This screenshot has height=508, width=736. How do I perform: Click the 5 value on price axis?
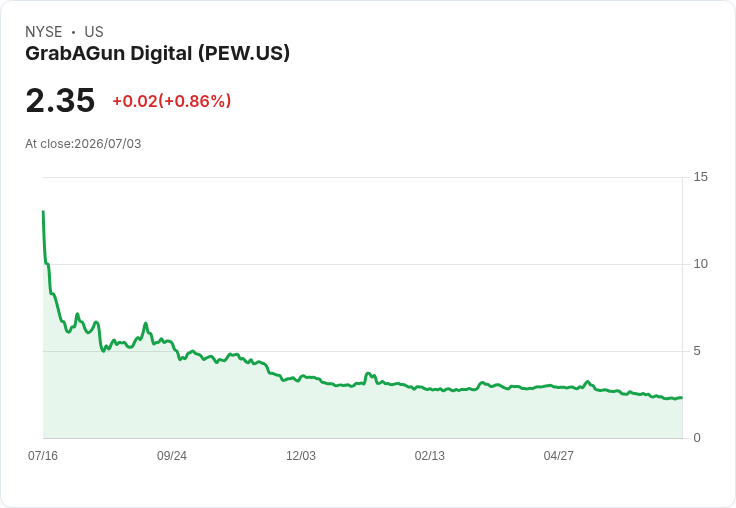point(697,351)
